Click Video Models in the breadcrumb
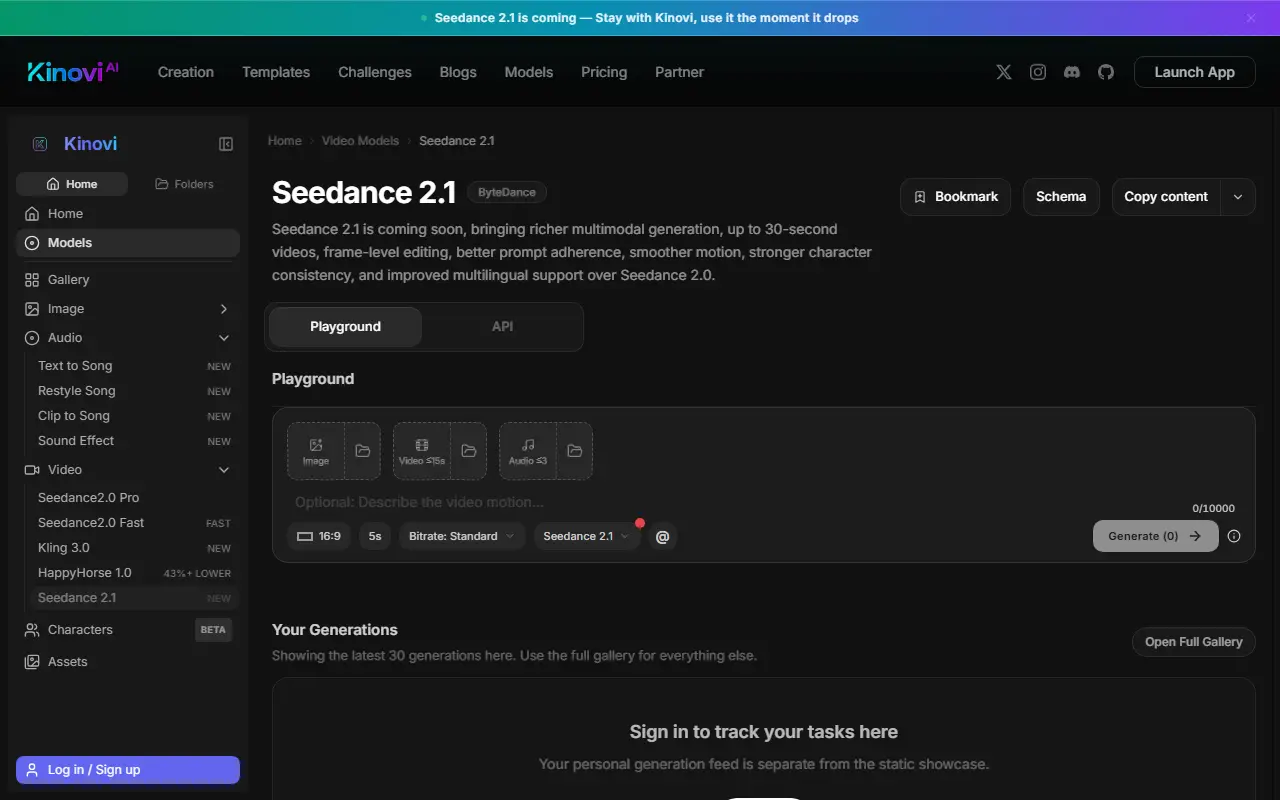The image size is (1280, 800). 360,141
